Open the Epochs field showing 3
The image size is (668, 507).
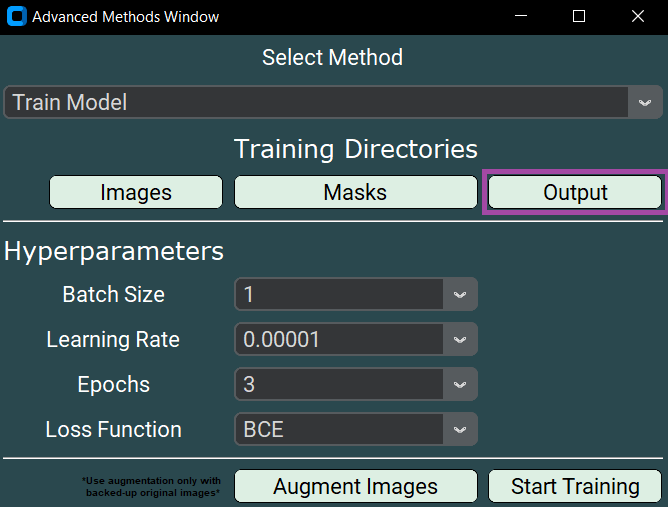click(x=340, y=384)
